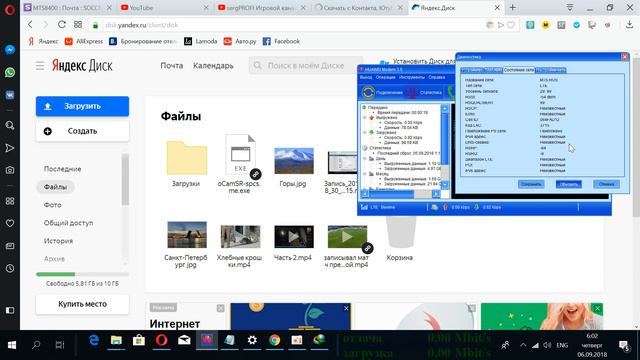640x360 pixels.
Task: Open Opera sidebar bookmarks heart icon
Action: (10, 223)
